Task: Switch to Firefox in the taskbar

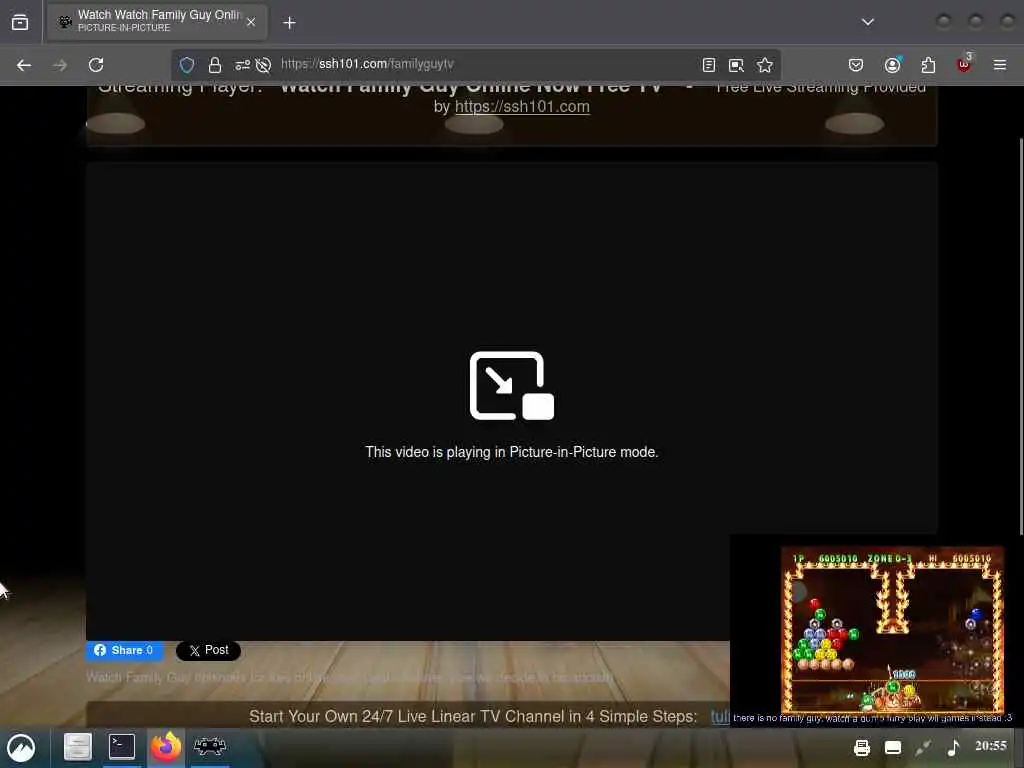Action: (x=166, y=747)
